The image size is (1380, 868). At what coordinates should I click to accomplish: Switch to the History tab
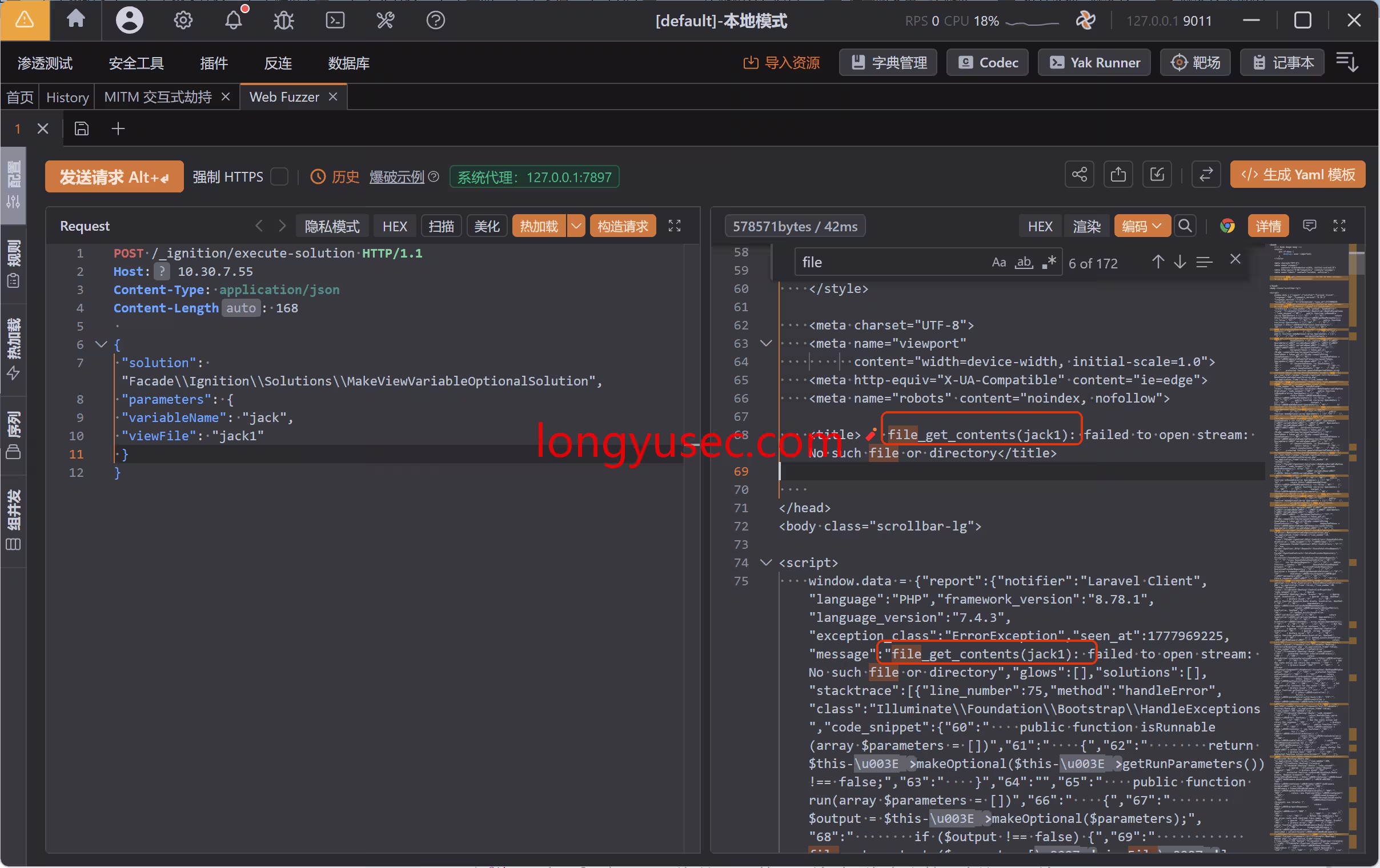coord(67,97)
